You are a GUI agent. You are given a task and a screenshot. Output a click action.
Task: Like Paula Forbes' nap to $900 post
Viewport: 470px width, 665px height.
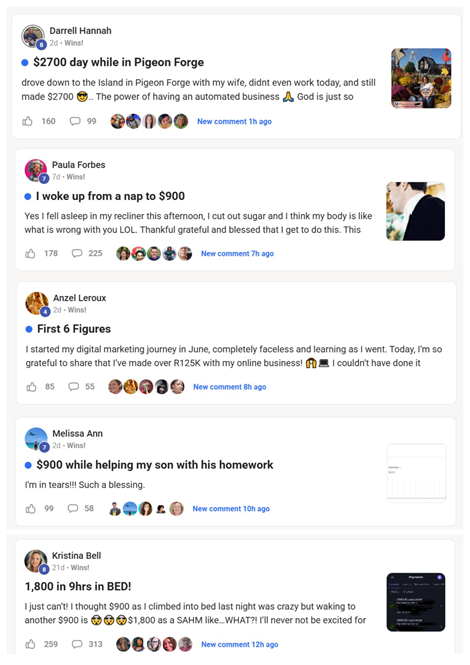pos(30,254)
